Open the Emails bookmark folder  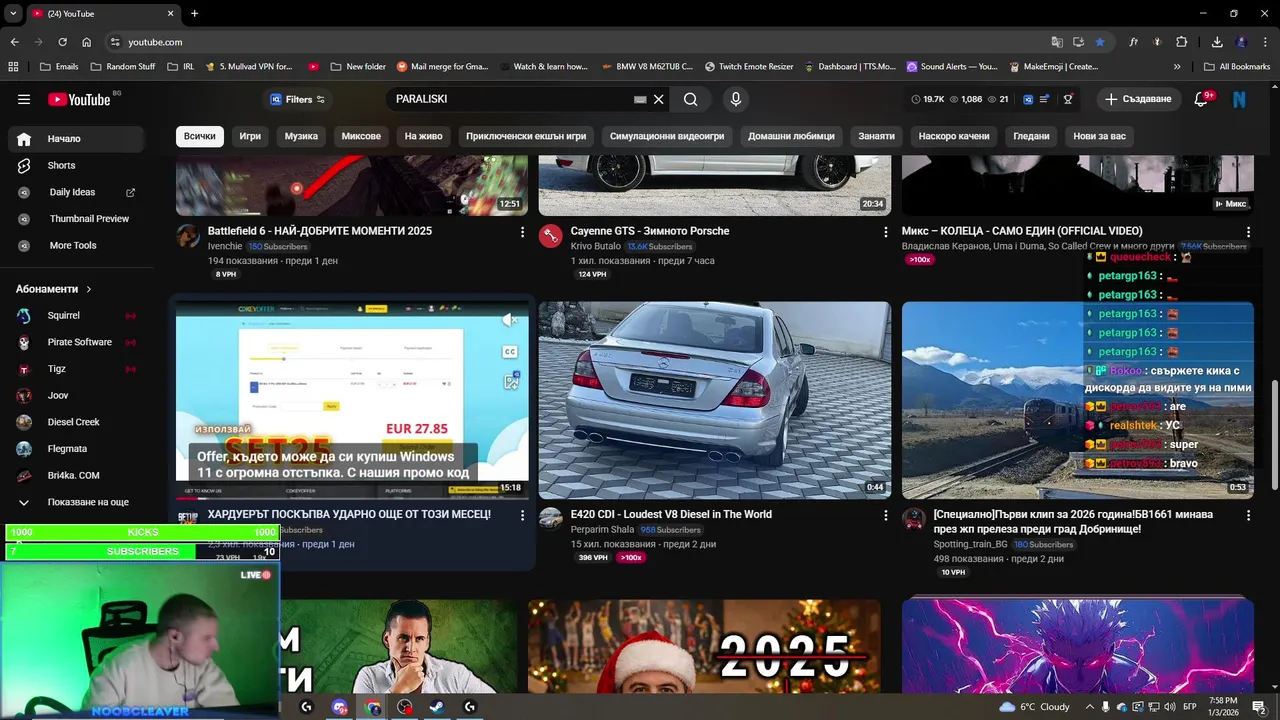(58, 67)
